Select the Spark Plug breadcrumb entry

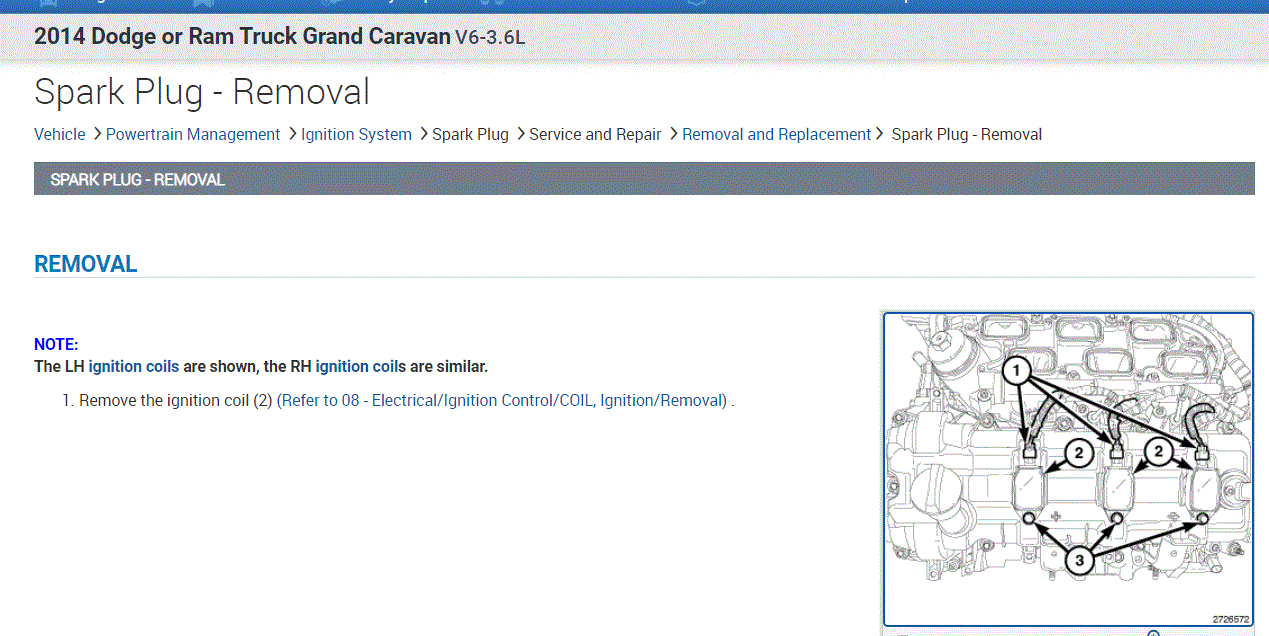[x=470, y=134]
